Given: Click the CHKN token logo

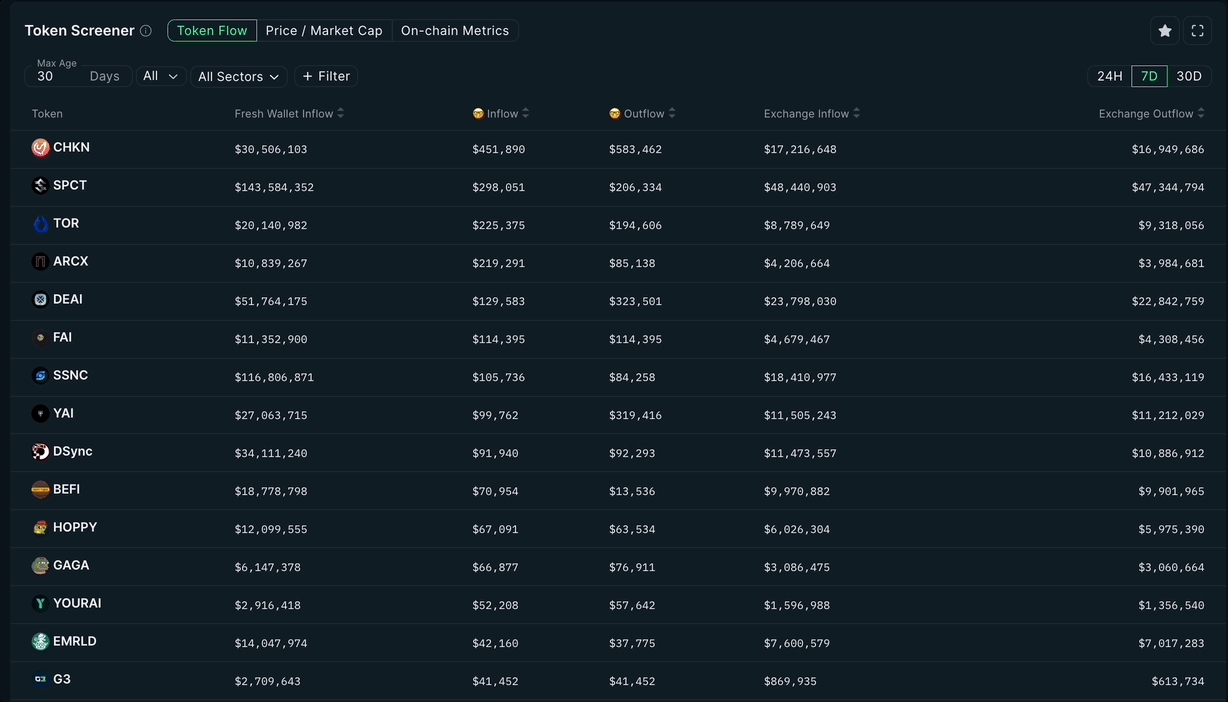Looking at the screenshot, I should (40, 148).
